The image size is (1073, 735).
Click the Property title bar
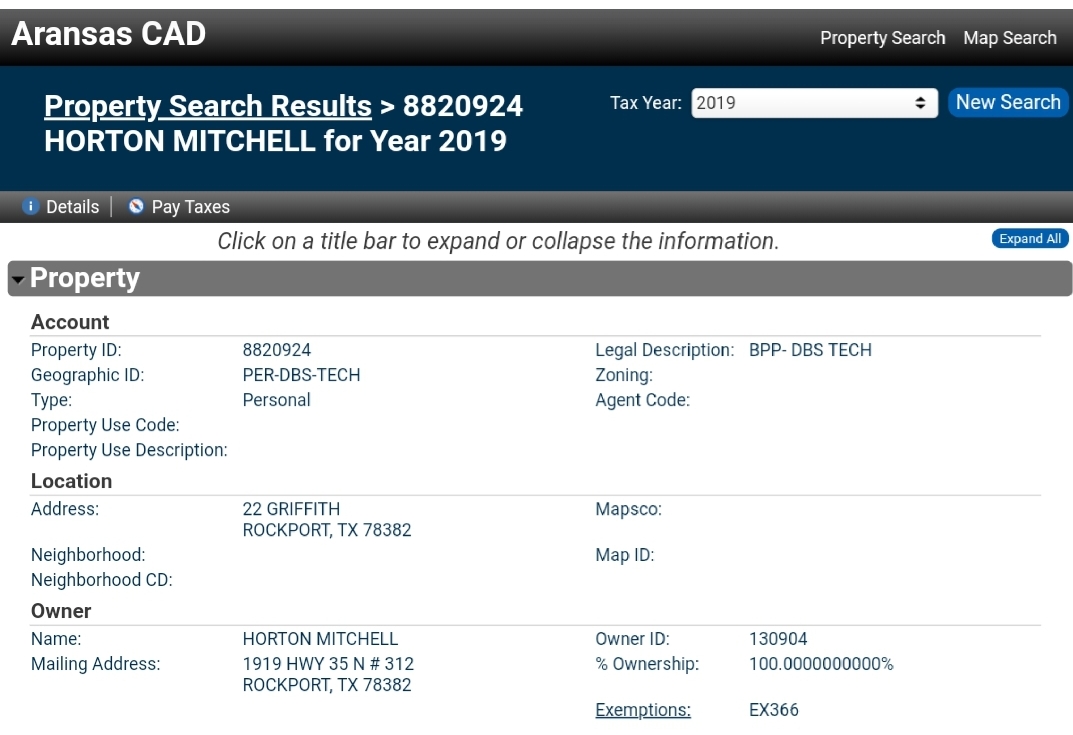(539, 279)
